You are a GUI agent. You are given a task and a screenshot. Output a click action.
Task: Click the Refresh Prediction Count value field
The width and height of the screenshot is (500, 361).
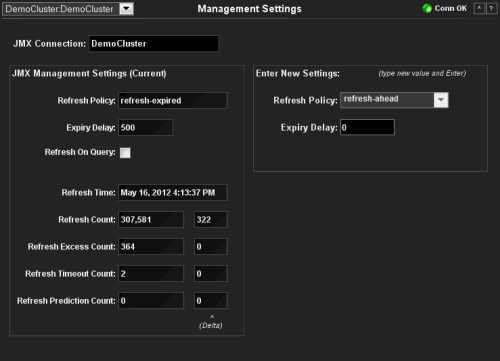click(151, 300)
